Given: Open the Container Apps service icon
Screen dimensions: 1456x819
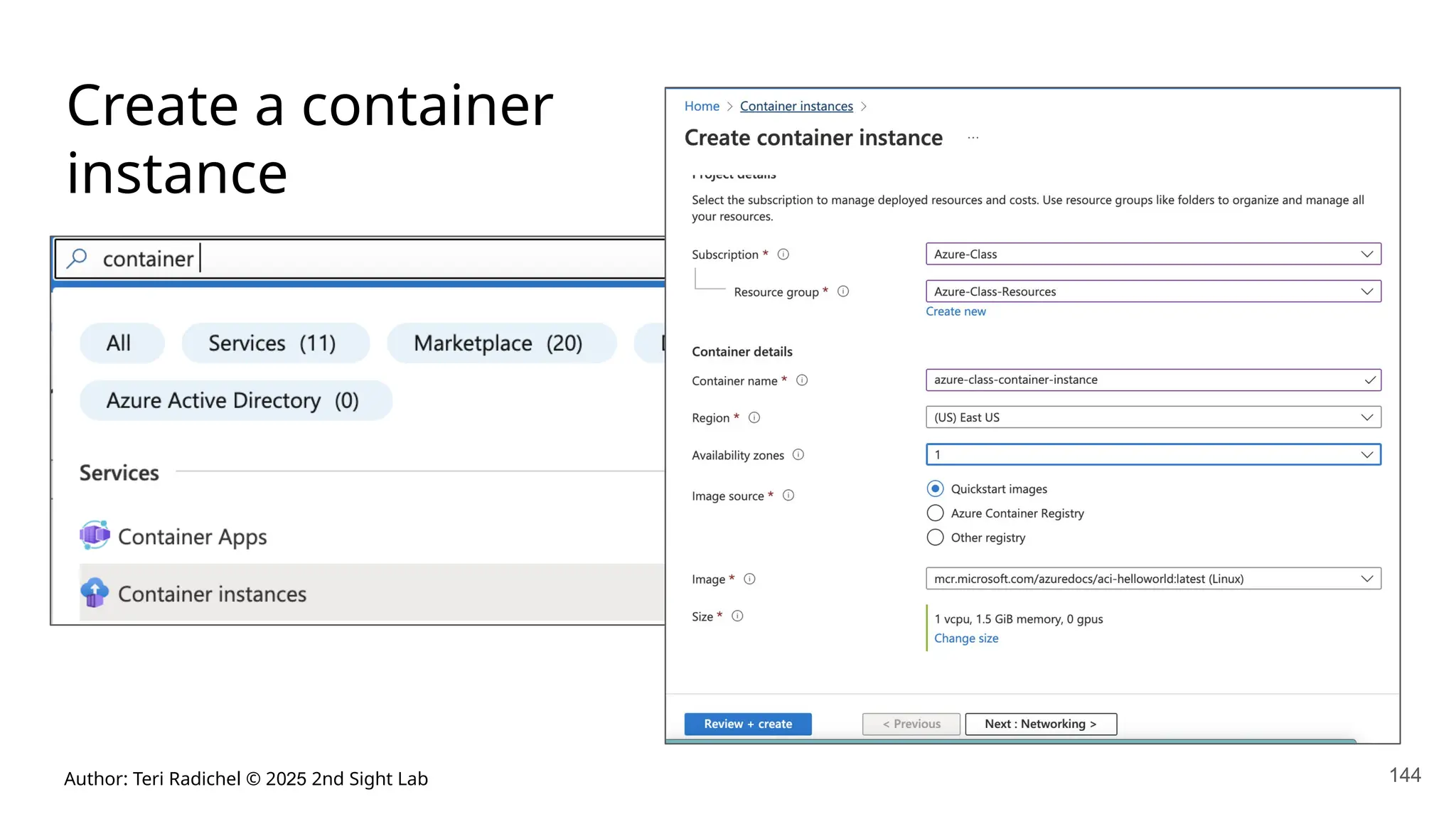Looking at the screenshot, I should click(x=95, y=535).
